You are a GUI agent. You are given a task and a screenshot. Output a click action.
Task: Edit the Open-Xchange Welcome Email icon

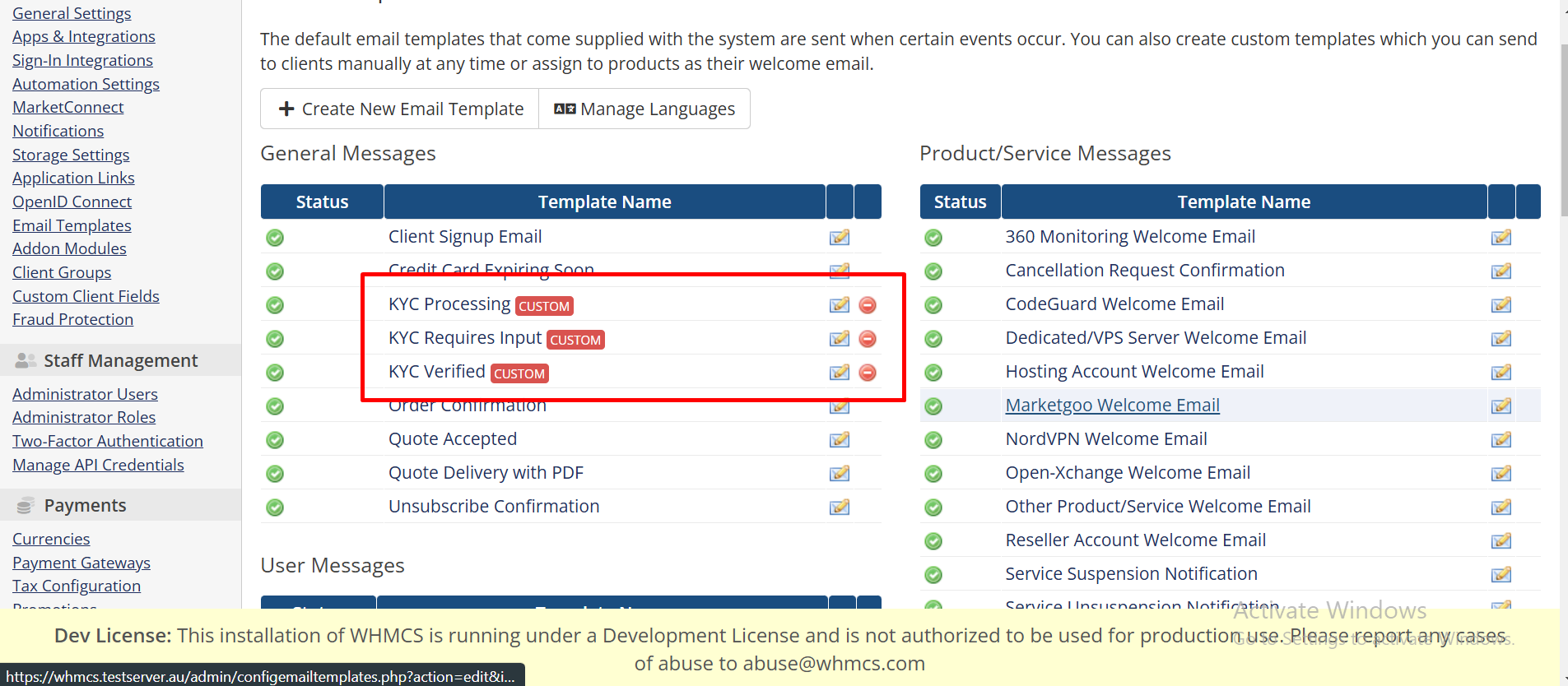click(1501, 474)
